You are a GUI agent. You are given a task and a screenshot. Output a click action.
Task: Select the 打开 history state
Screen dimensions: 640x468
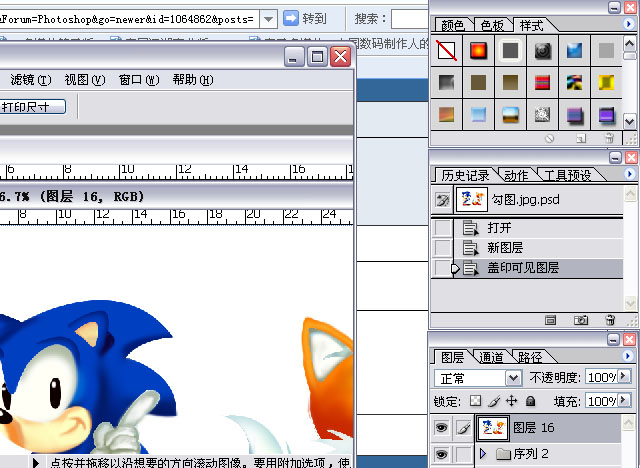(x=538, y=228)
